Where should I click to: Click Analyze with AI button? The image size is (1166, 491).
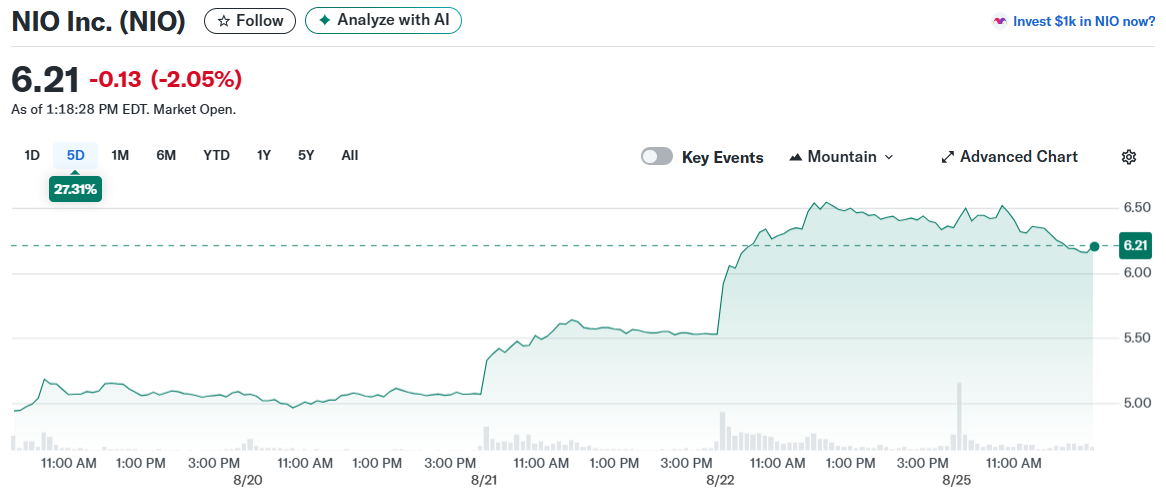click(384, 20)
